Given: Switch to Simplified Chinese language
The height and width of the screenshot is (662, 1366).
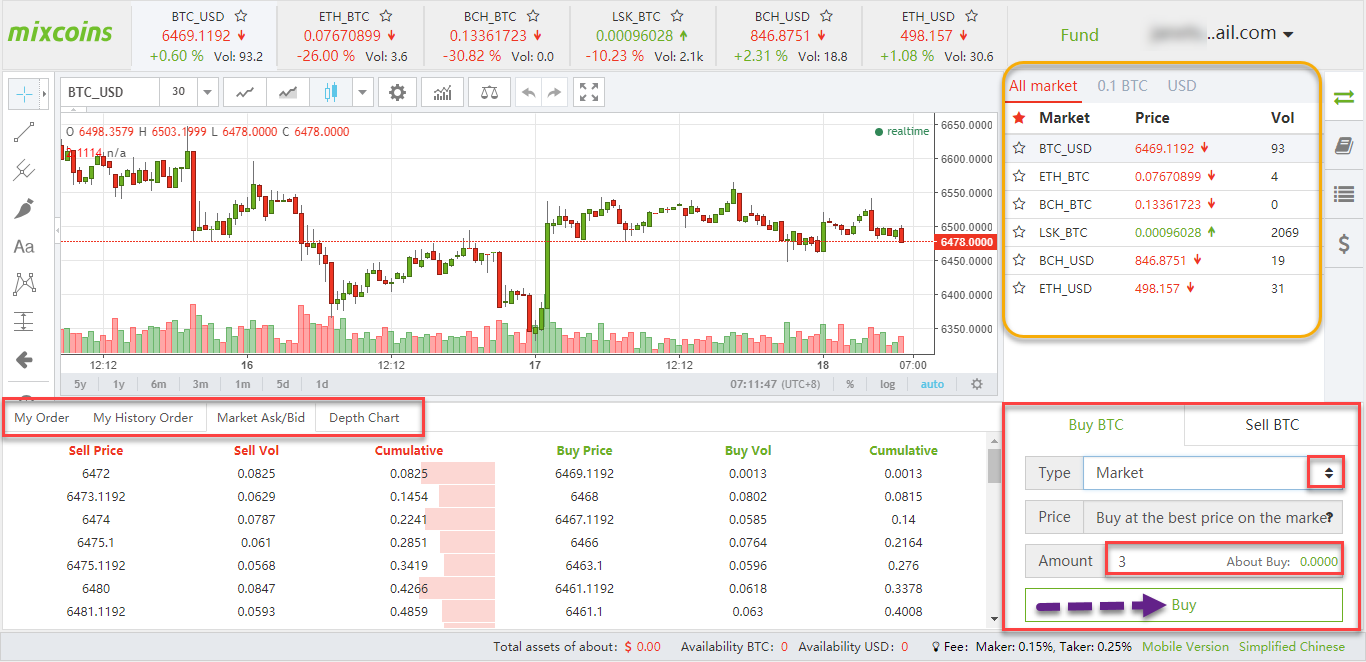Looking at the screenshot, I should pos(1292,646).
